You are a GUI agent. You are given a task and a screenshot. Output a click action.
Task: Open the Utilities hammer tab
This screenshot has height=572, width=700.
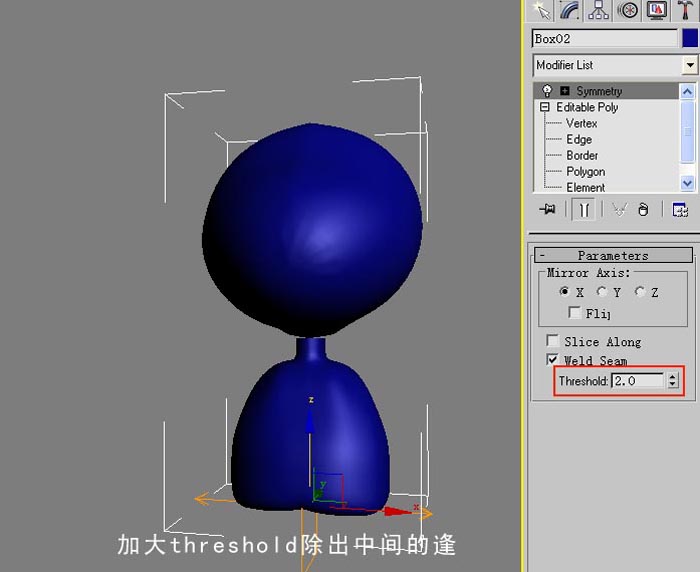pyautogui.click(x=684, y=11)
